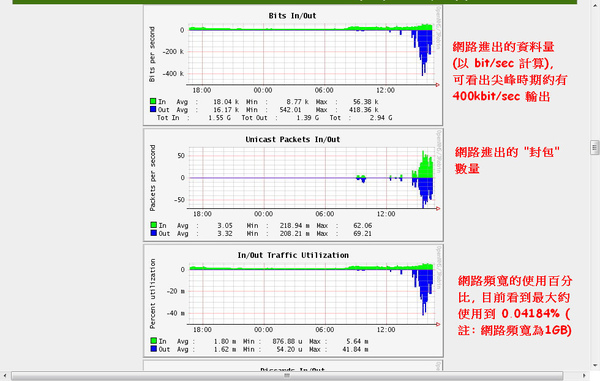Click blue Out swatch in Unicast Packets legend
Screen dimensions: 600x381
point(153,233)
